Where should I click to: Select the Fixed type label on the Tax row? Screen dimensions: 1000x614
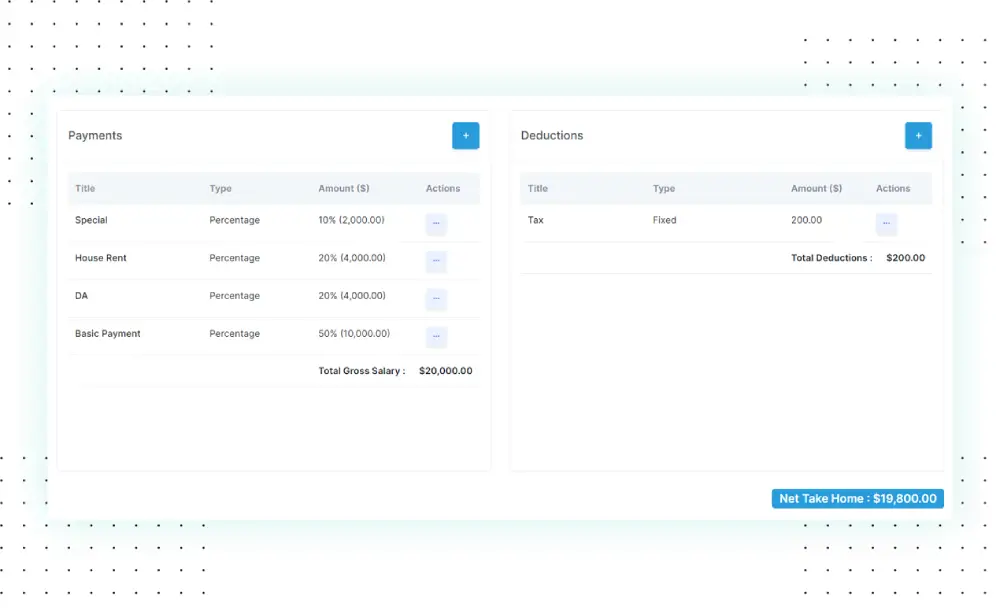click(664, 220)
